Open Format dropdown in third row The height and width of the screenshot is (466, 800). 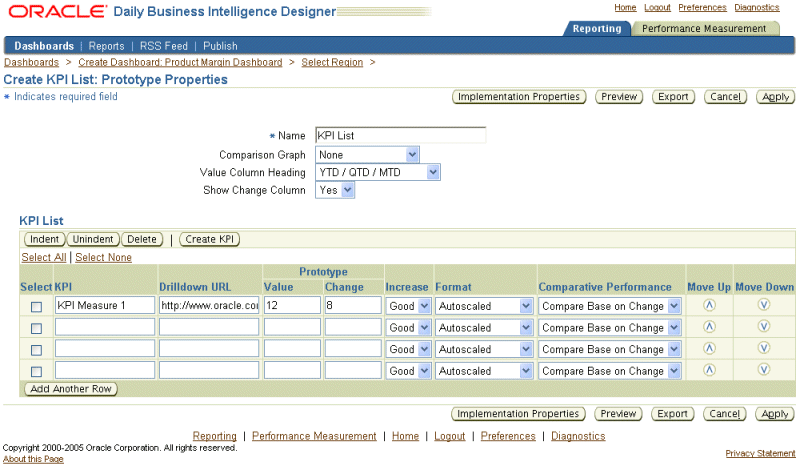(484, 350)
